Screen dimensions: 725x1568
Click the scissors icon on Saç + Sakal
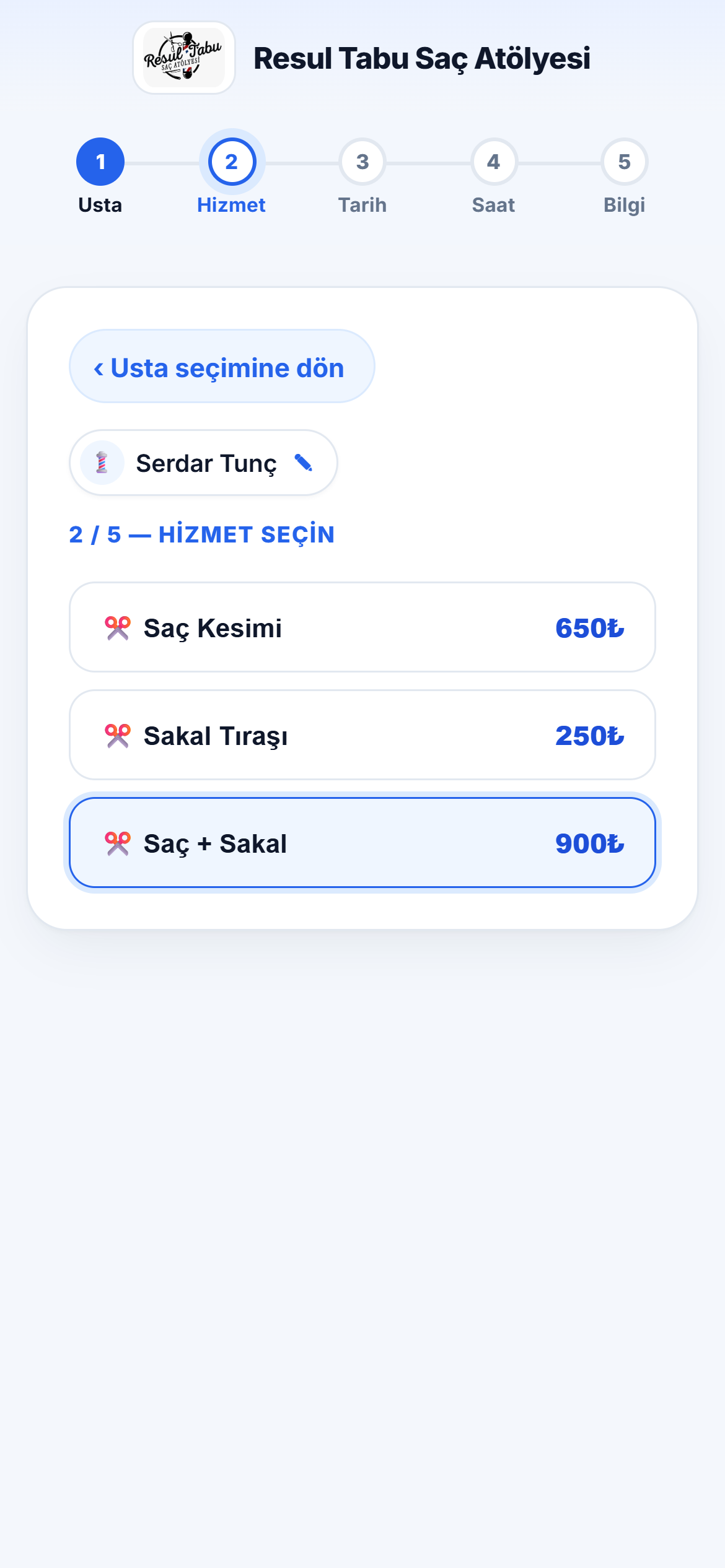pyautogui.click(x=118, y=843)
